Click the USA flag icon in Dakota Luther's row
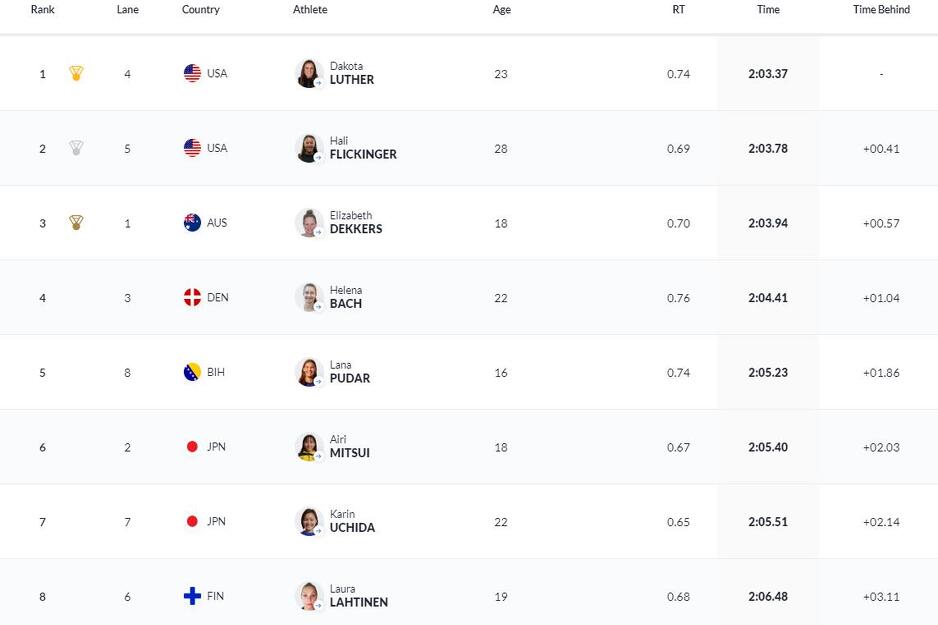Viewport: 938px width, 625px height. pos(192,73)
